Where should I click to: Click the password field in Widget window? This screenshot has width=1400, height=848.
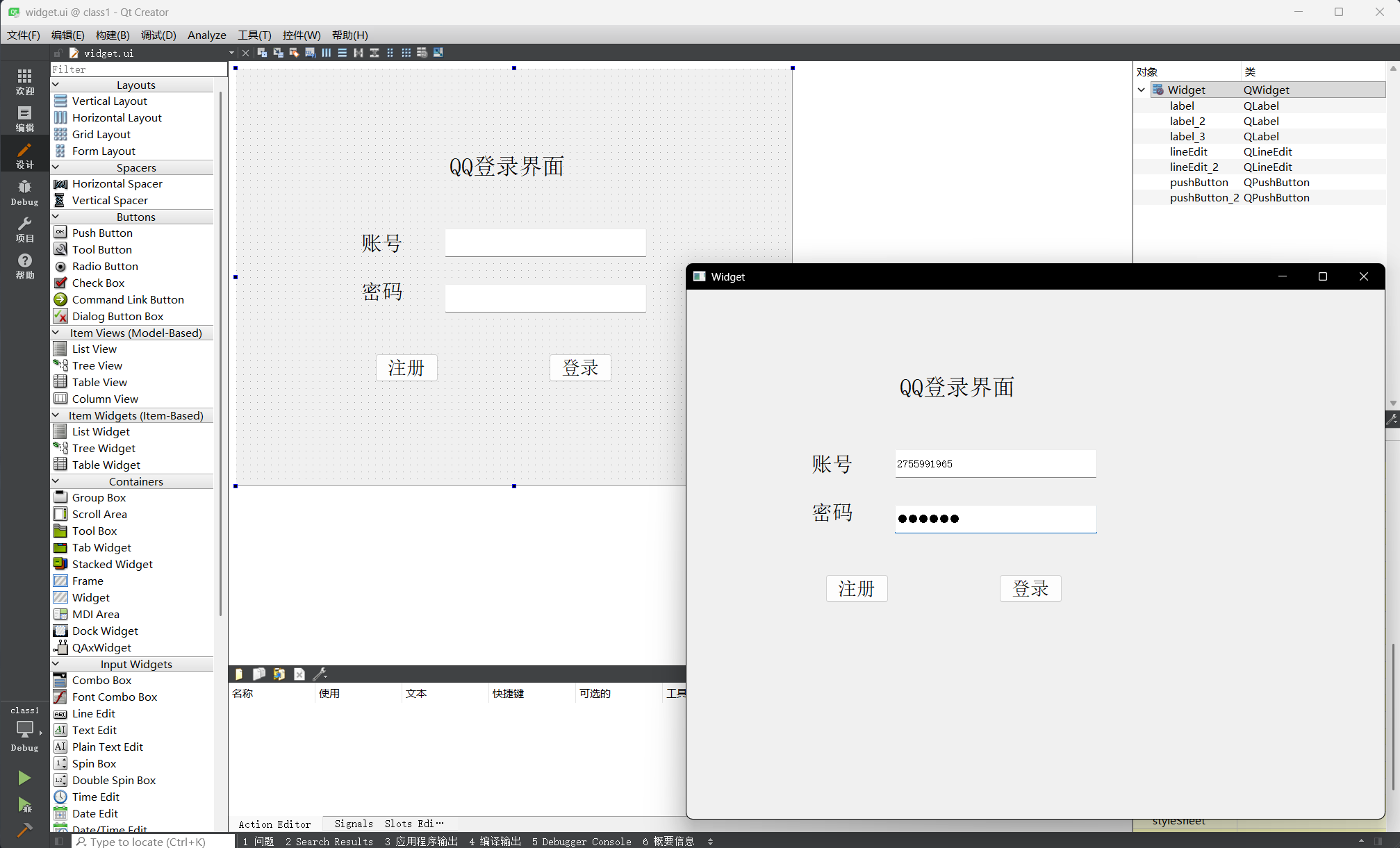pos(995,519)
